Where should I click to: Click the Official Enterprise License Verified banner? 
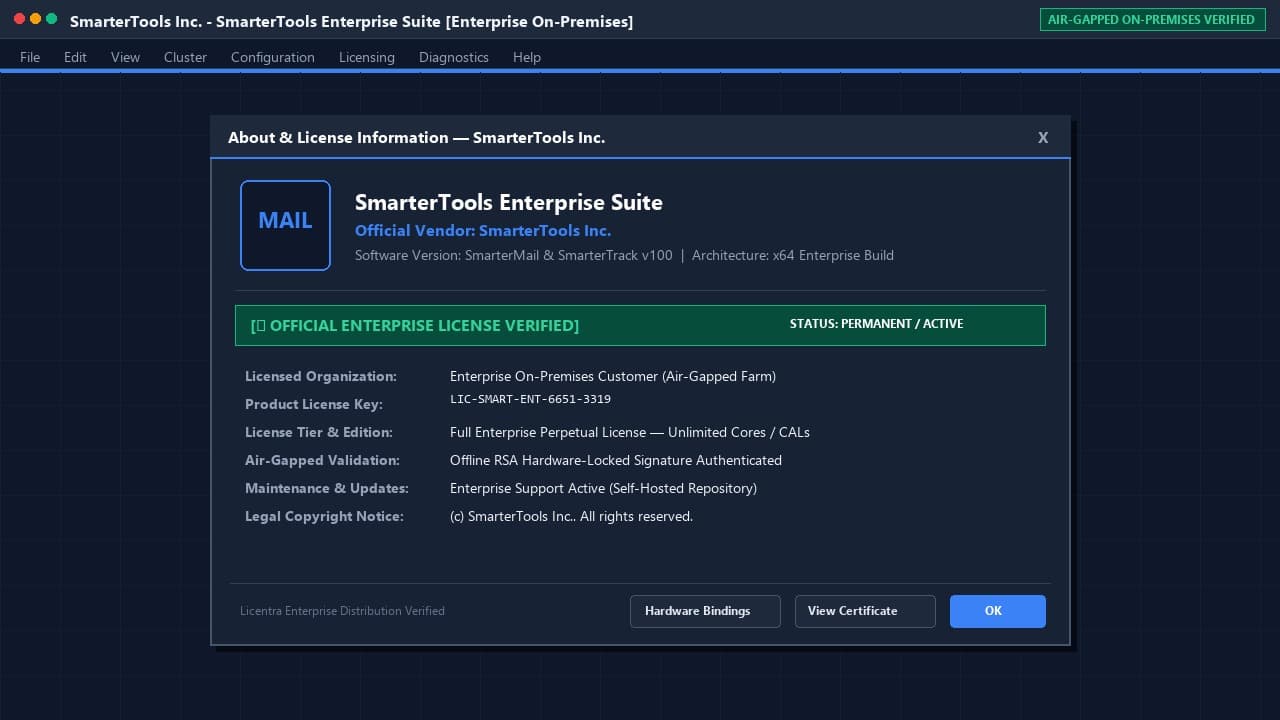click(x=640, y=325)
